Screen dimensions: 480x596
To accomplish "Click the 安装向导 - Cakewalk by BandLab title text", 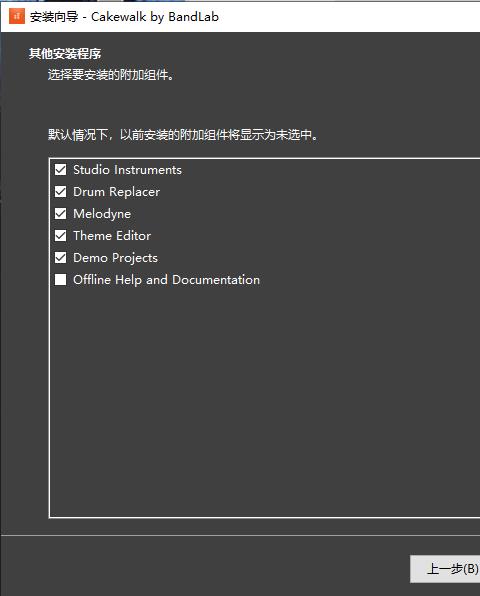I will (x=124, y=17).
